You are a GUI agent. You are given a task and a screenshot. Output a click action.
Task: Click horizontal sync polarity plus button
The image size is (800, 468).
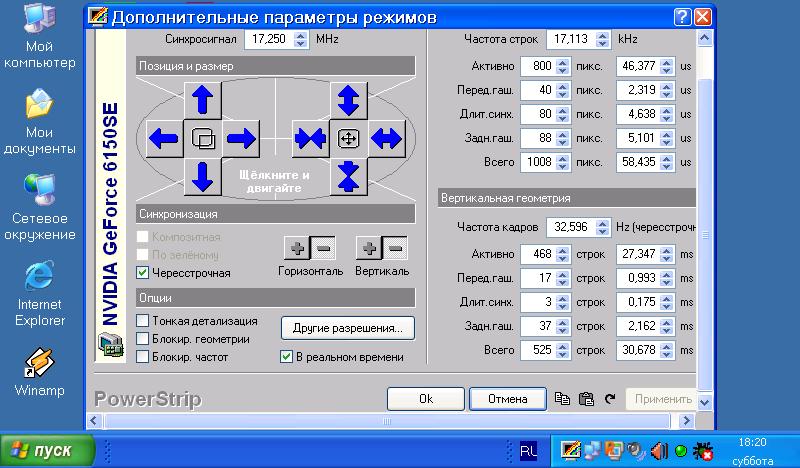296,248
